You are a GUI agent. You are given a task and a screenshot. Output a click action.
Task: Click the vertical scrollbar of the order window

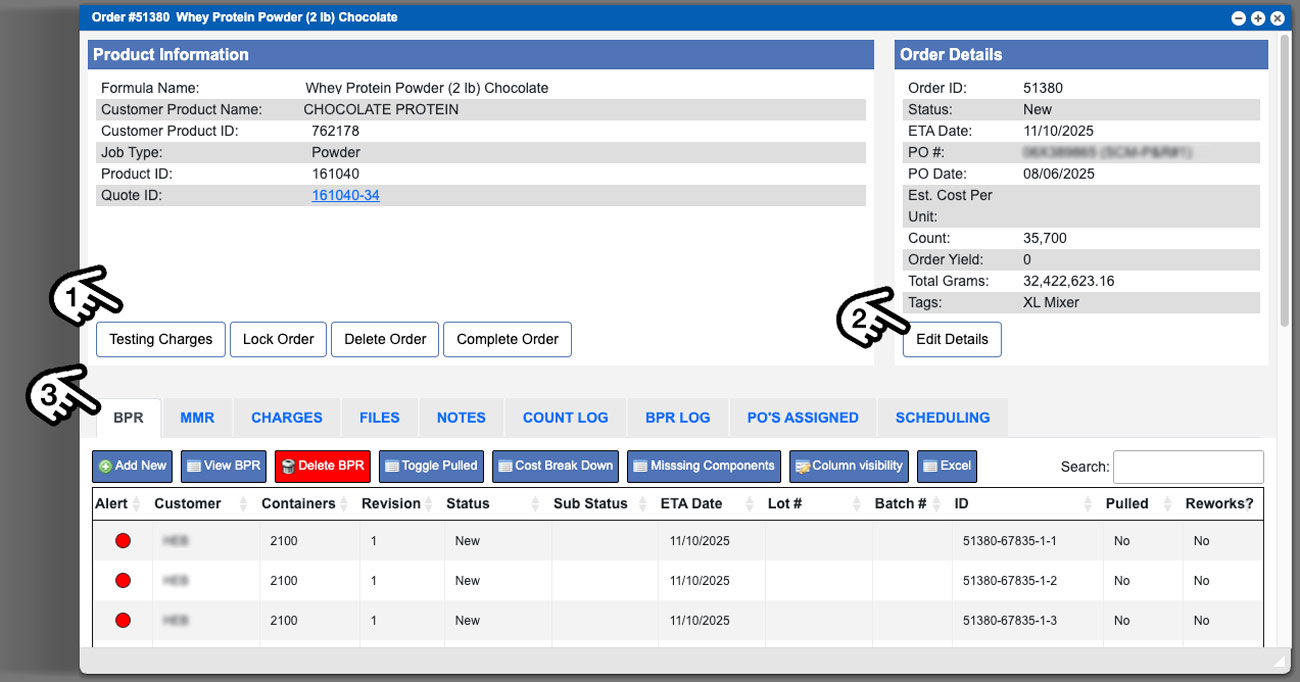pos(1284,180)
